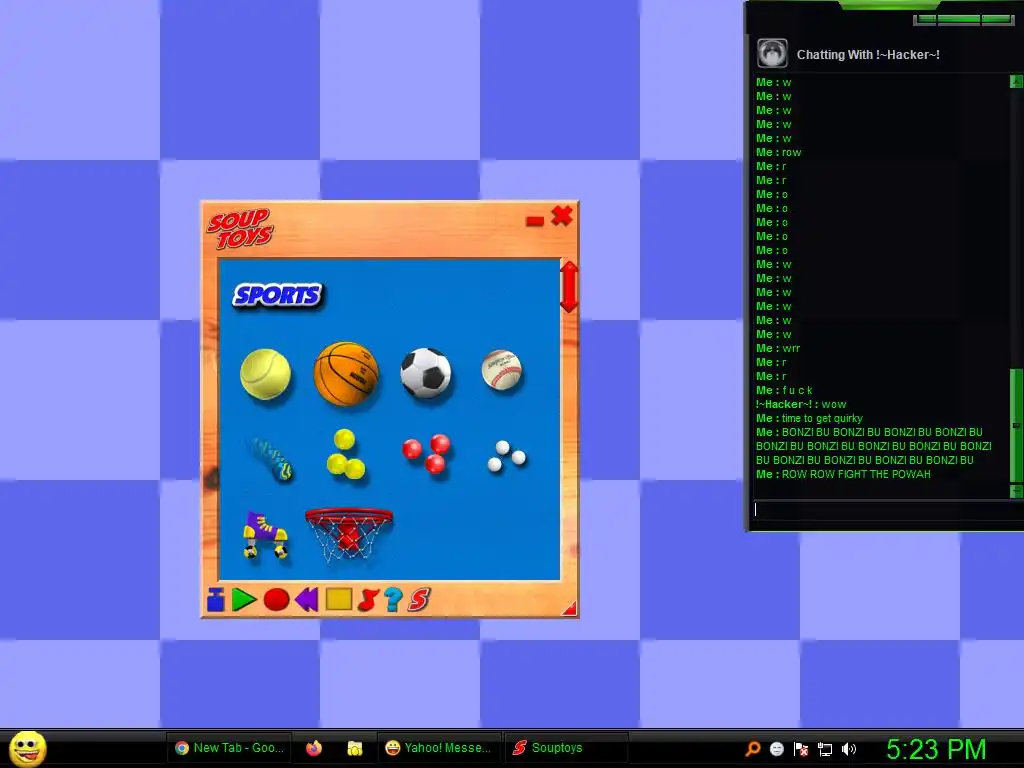Click the red resize corner of Soup Toys
1024x768 pixels.
point(570,608)
